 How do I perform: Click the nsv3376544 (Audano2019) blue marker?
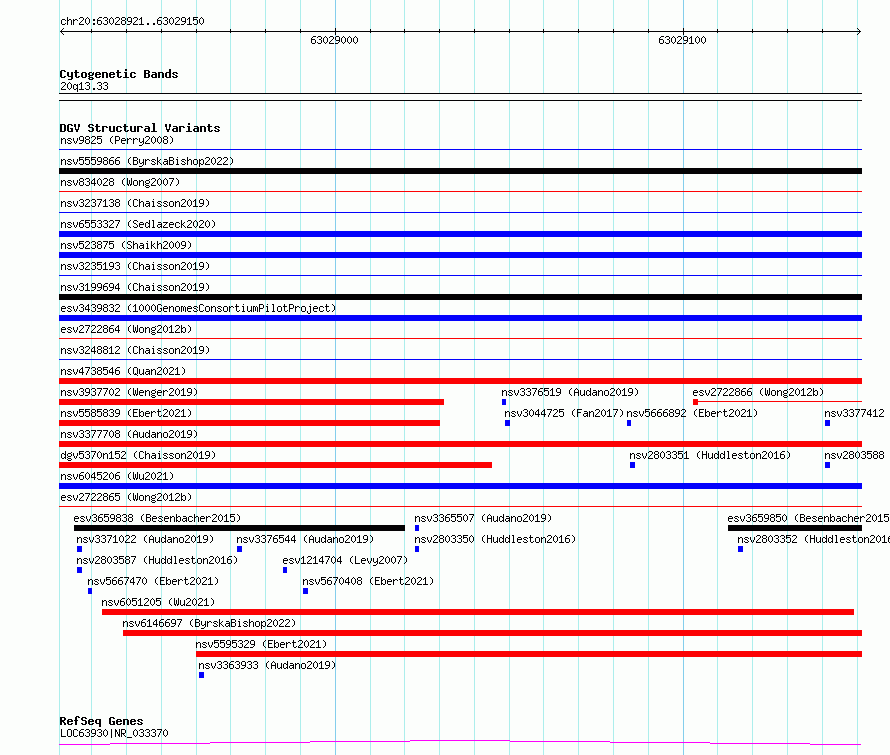point(240,549)
